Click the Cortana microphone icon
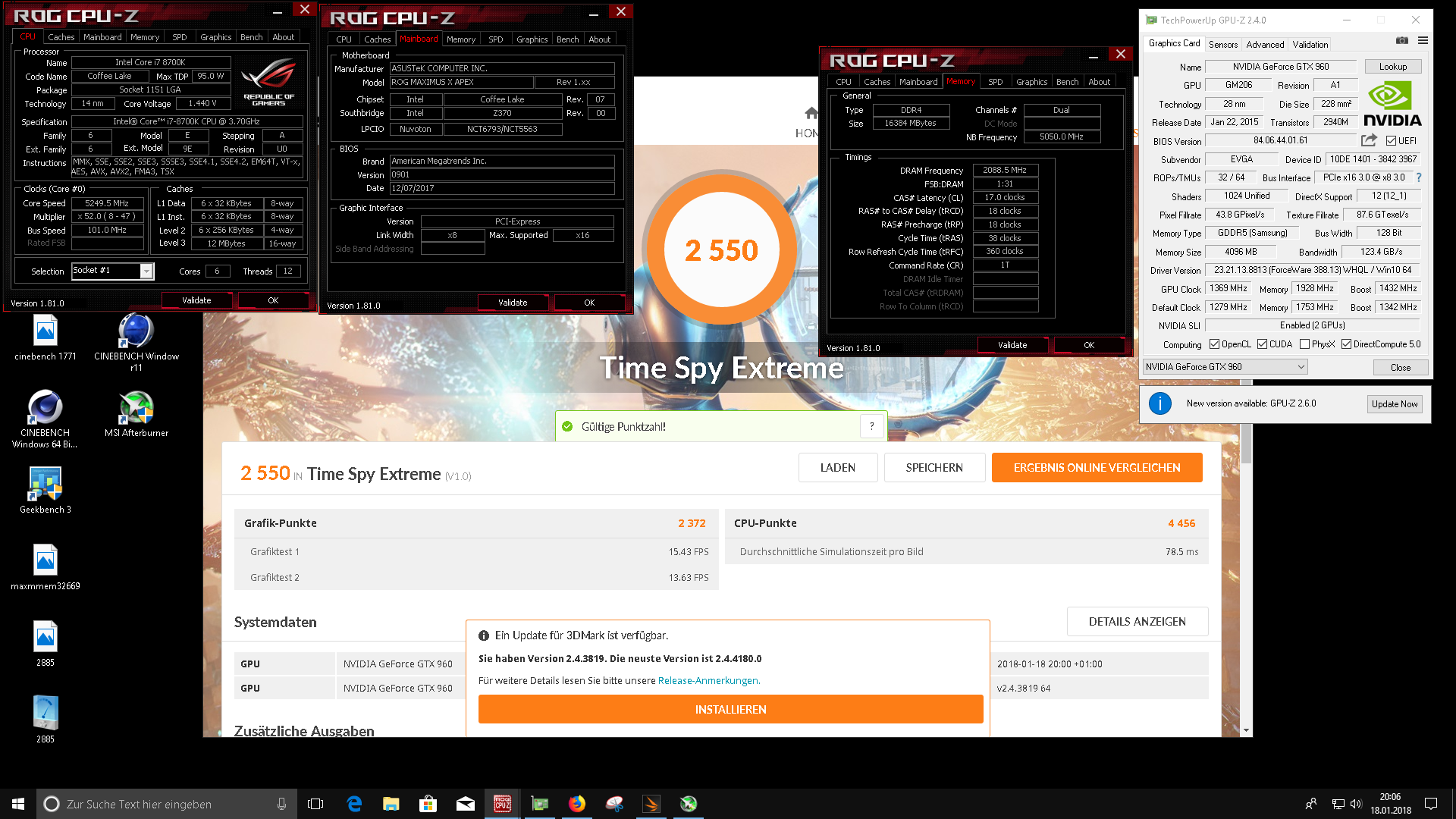This screenshot has width=1456, height=819. point(281,804)
